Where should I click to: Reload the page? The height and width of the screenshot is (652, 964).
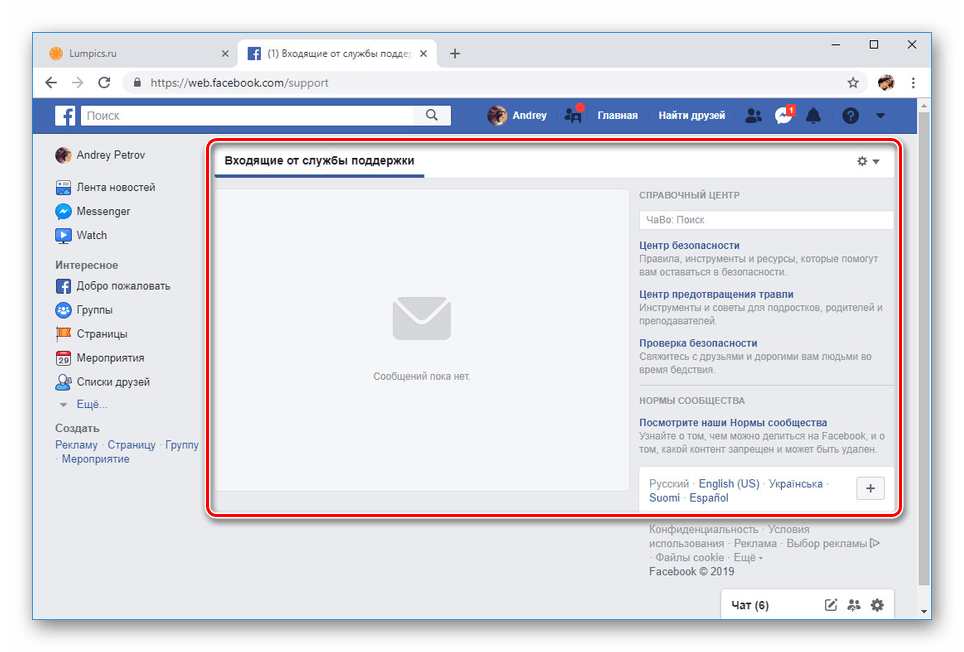[105, 82]
